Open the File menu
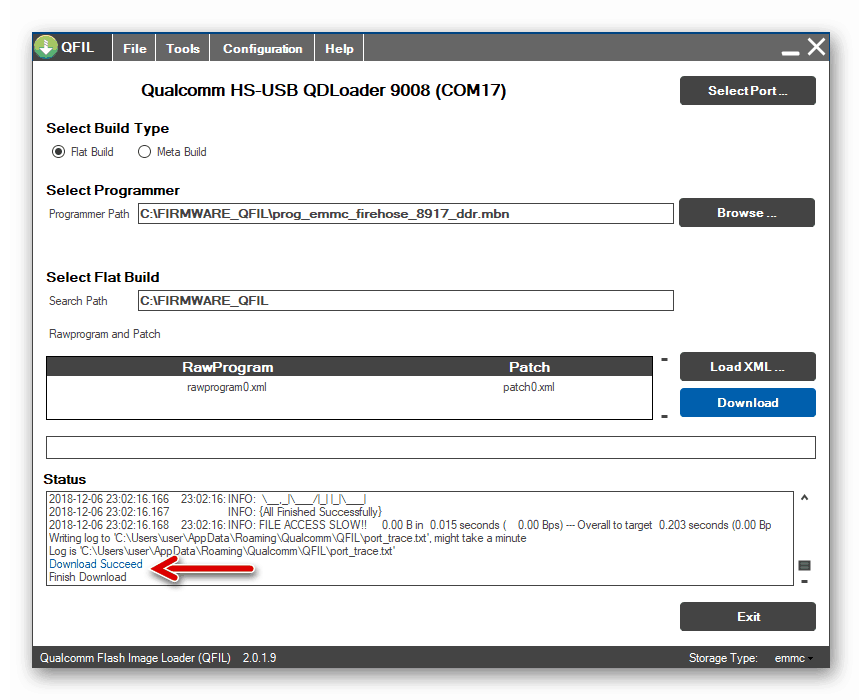The width and height of the screenshot is (862, 700). [135, 48]
